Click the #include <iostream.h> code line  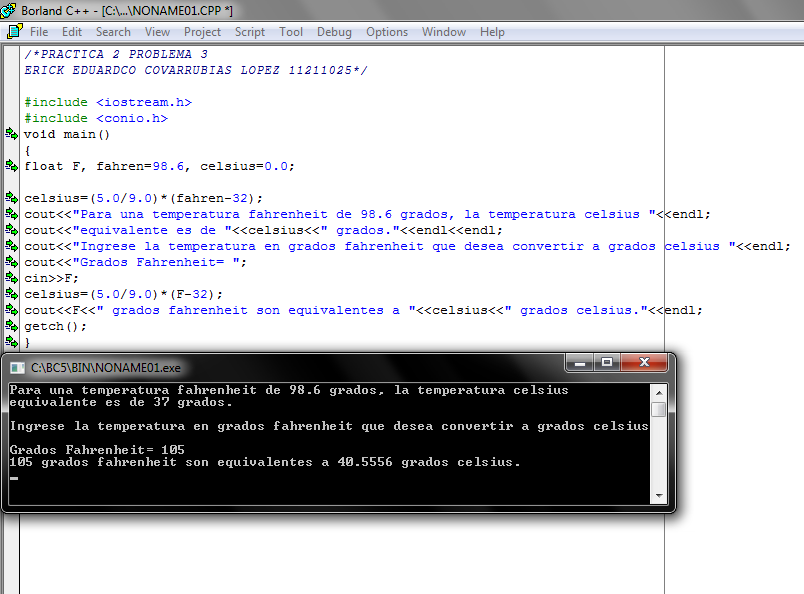pos(108,102)
